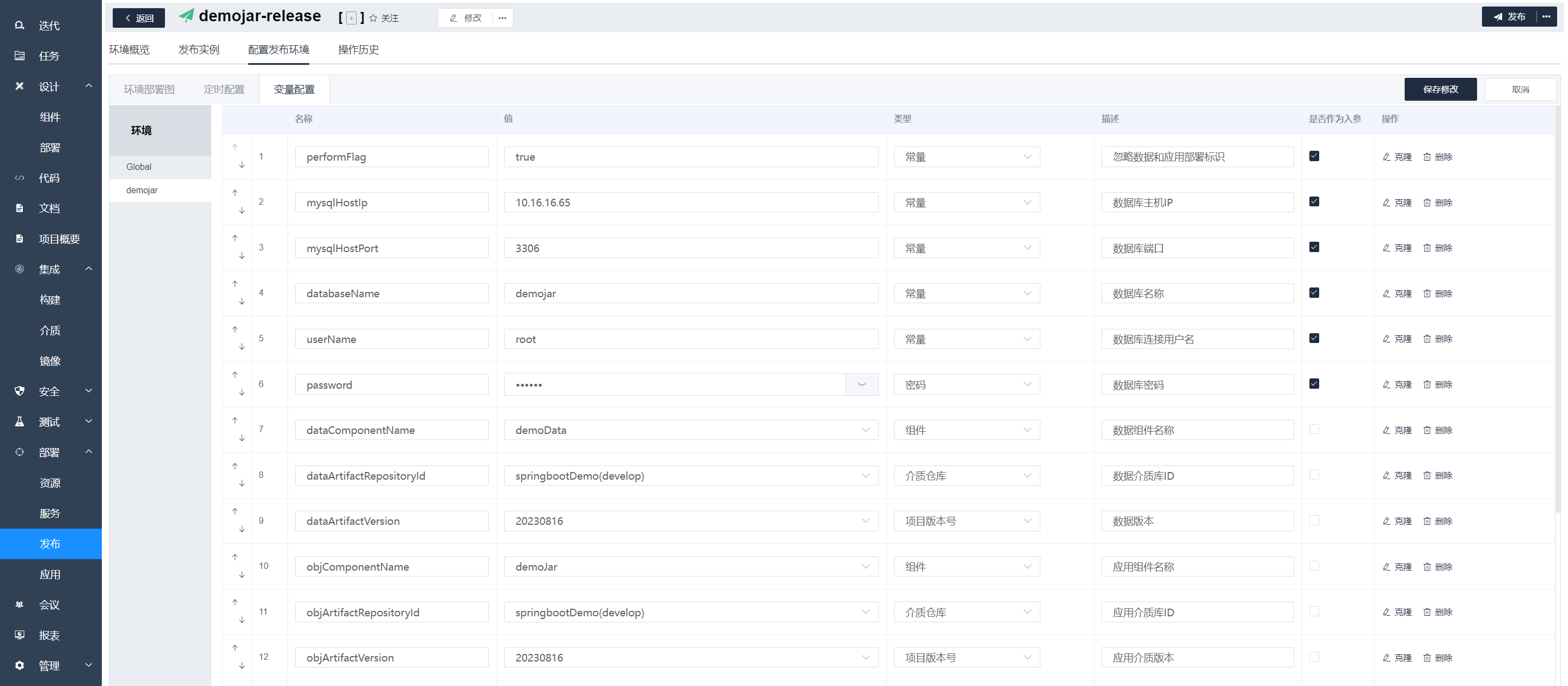Click the 返回 back button
Image resolution: width=1568 pixels, height=686 pixels.
tap(139, 19)
